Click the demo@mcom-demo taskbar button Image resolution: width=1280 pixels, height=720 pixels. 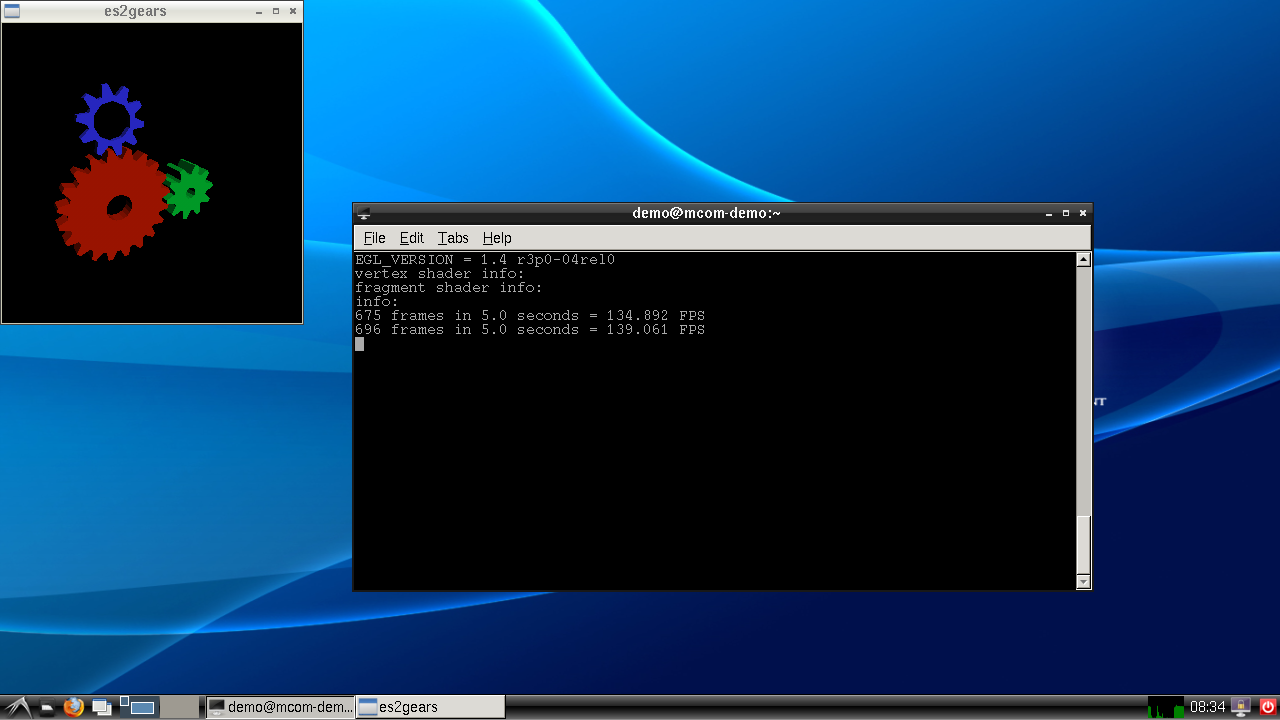coord(280,707)
